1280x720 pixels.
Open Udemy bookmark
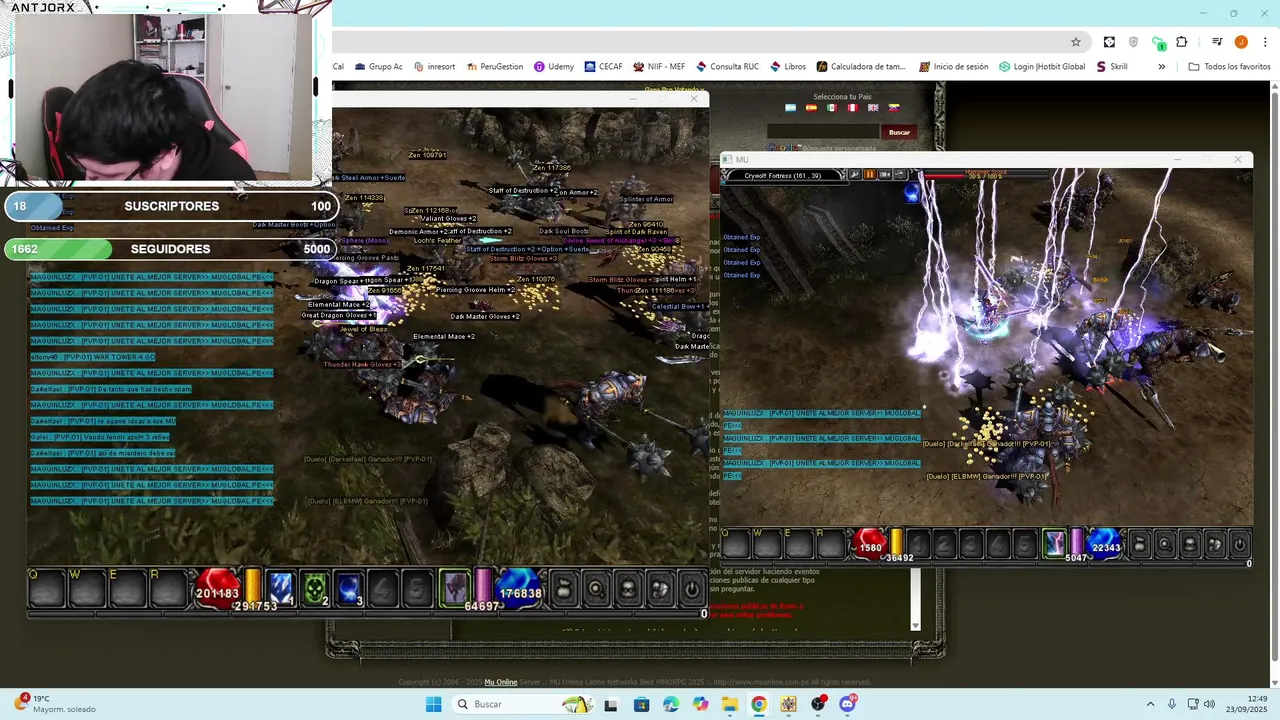point(554,67)
